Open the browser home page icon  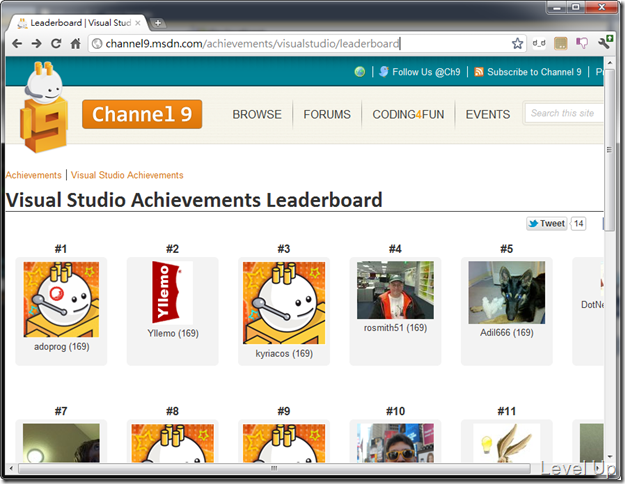tap(75, 43)
